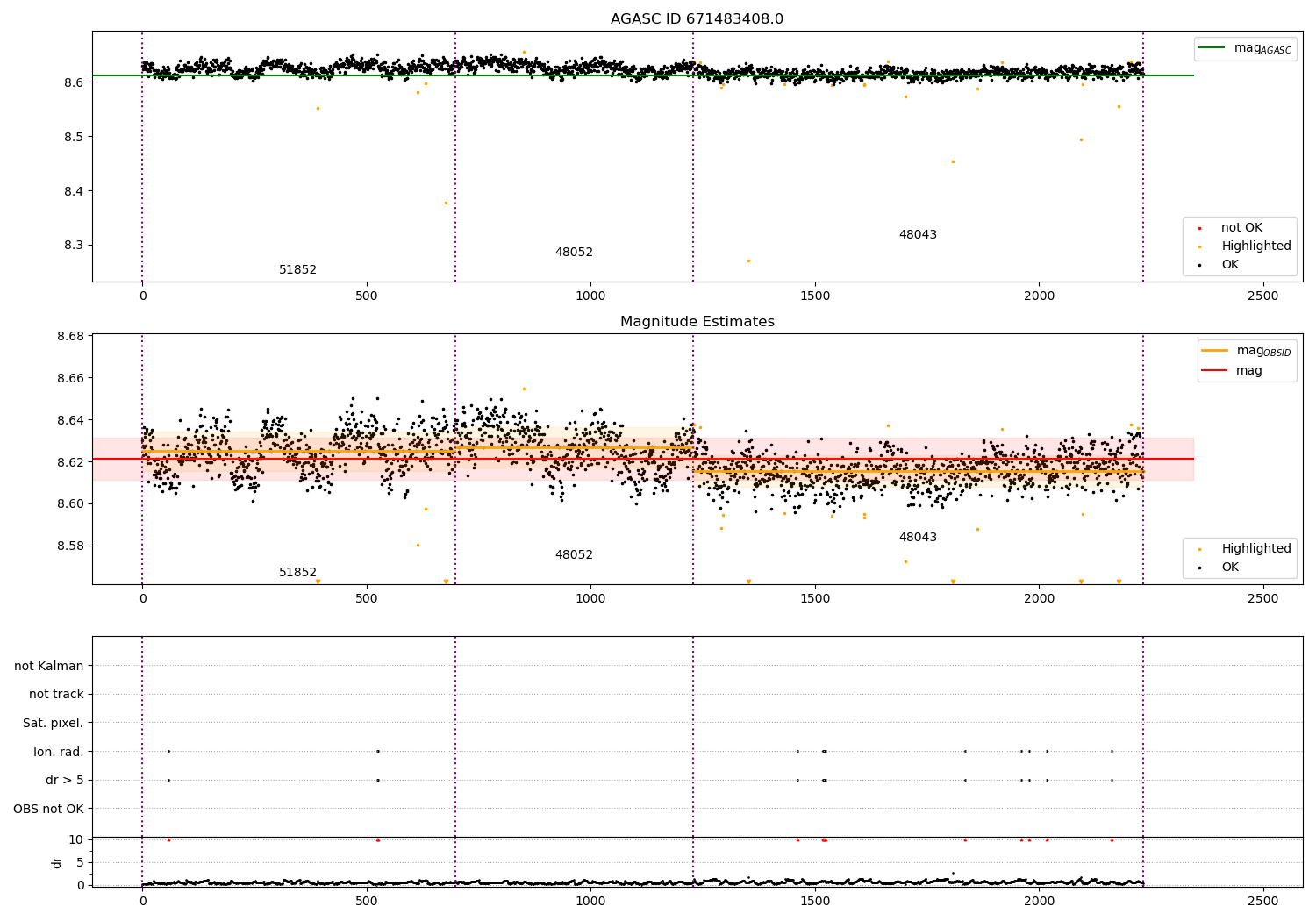Select the 'not OK' legend entry
1316x921 pixels.
1241,228
